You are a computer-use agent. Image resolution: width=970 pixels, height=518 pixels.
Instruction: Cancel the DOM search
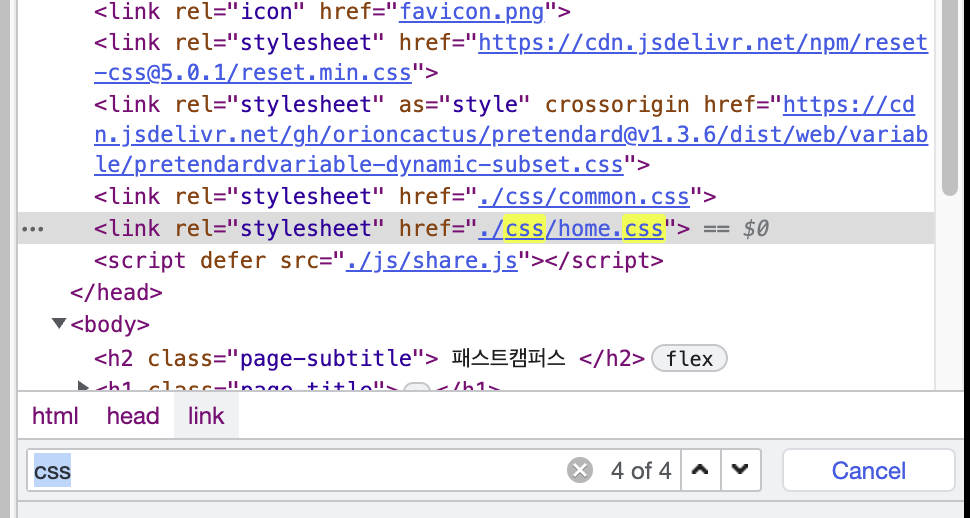[869, 470]
